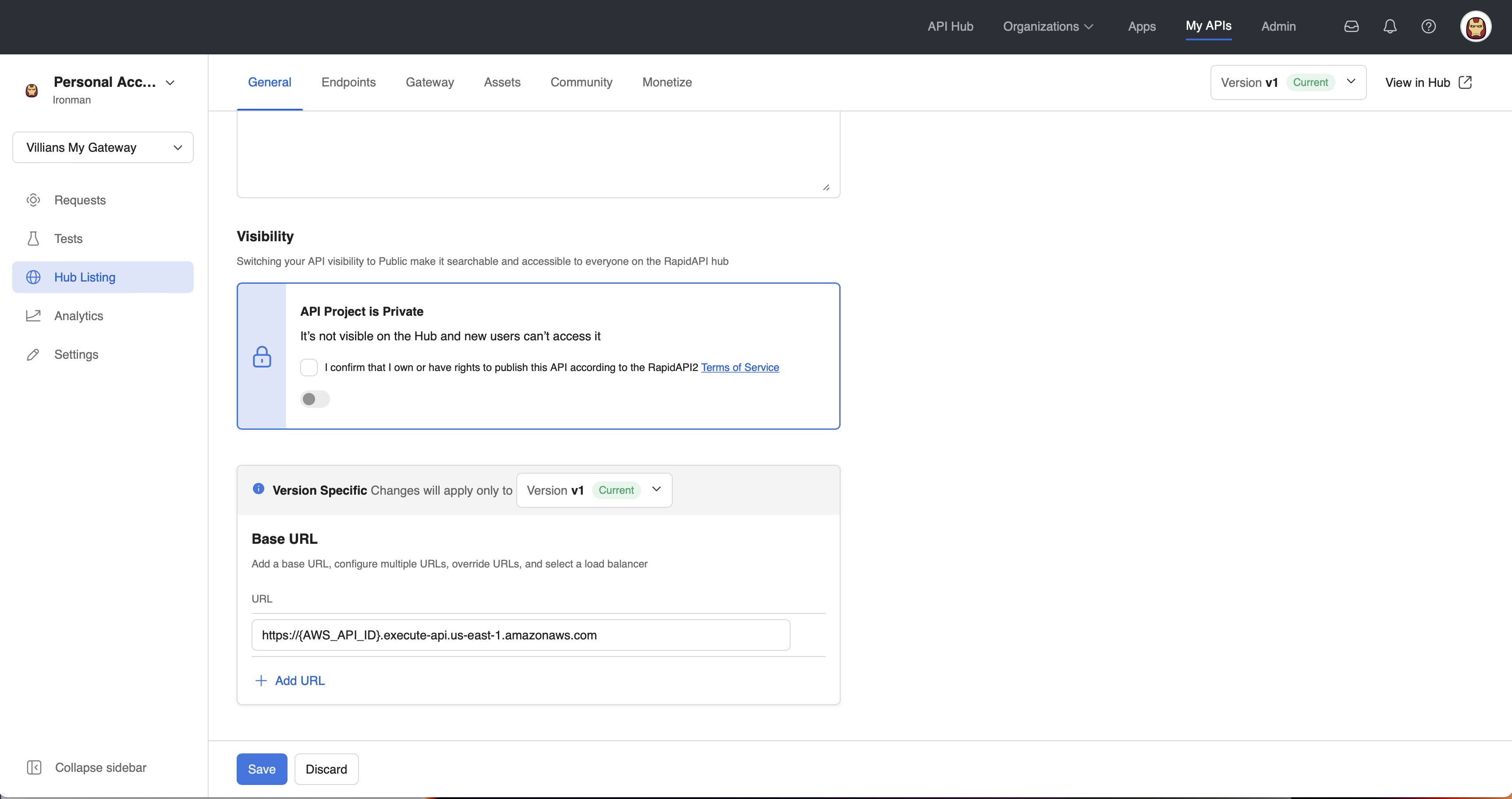This screenshot has width=1512, height=799.
Task: Open the Terms of Service link
Action: 740,367
